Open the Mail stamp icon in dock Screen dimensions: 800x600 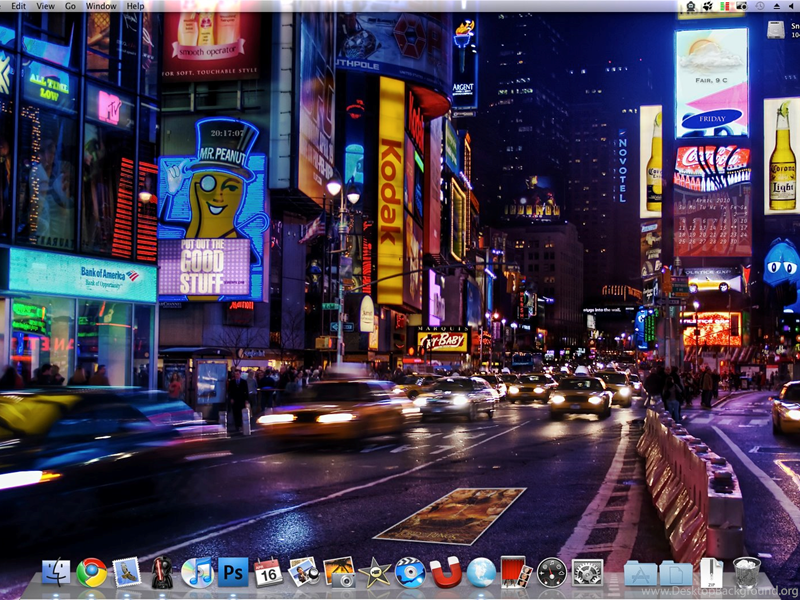click(126, 572)
